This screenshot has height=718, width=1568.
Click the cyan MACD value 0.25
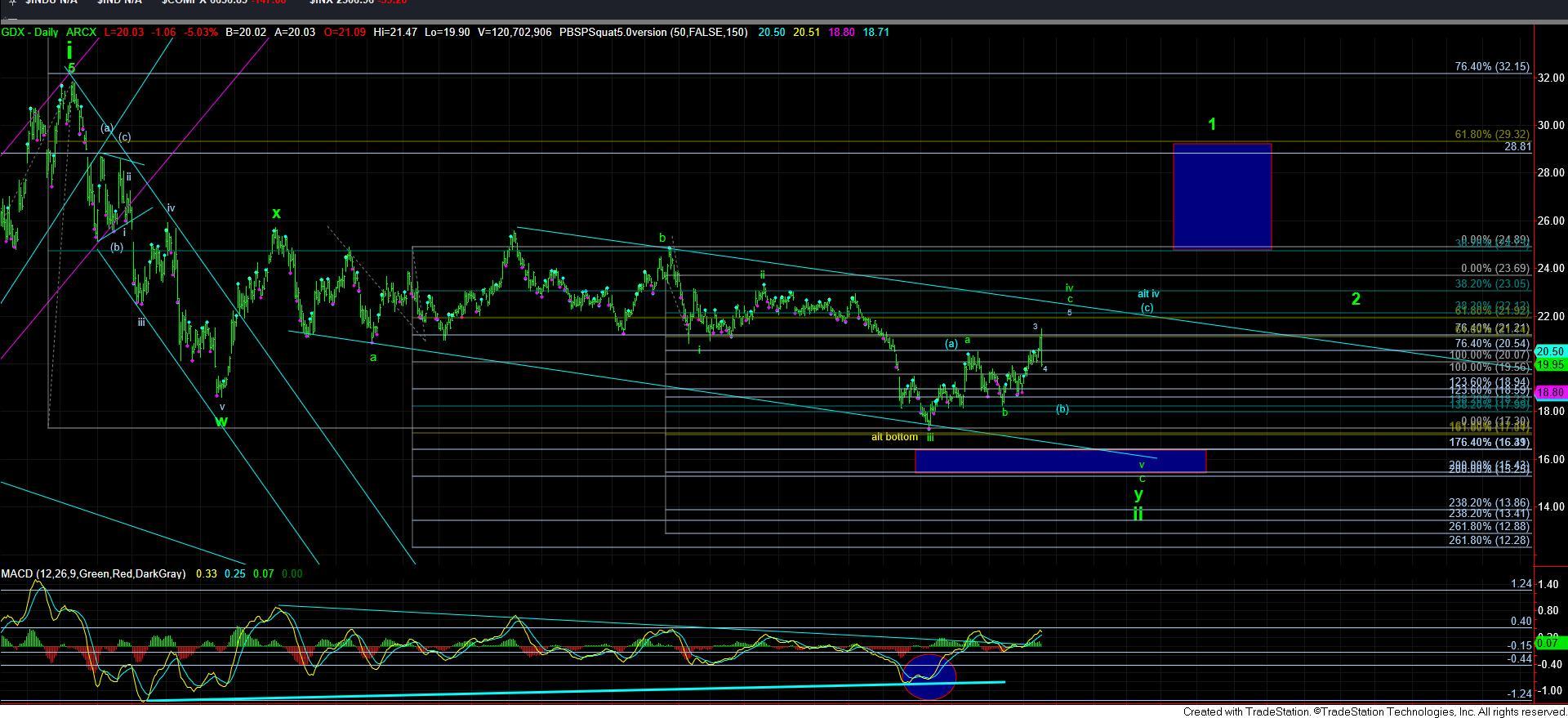tap(235, 574)
